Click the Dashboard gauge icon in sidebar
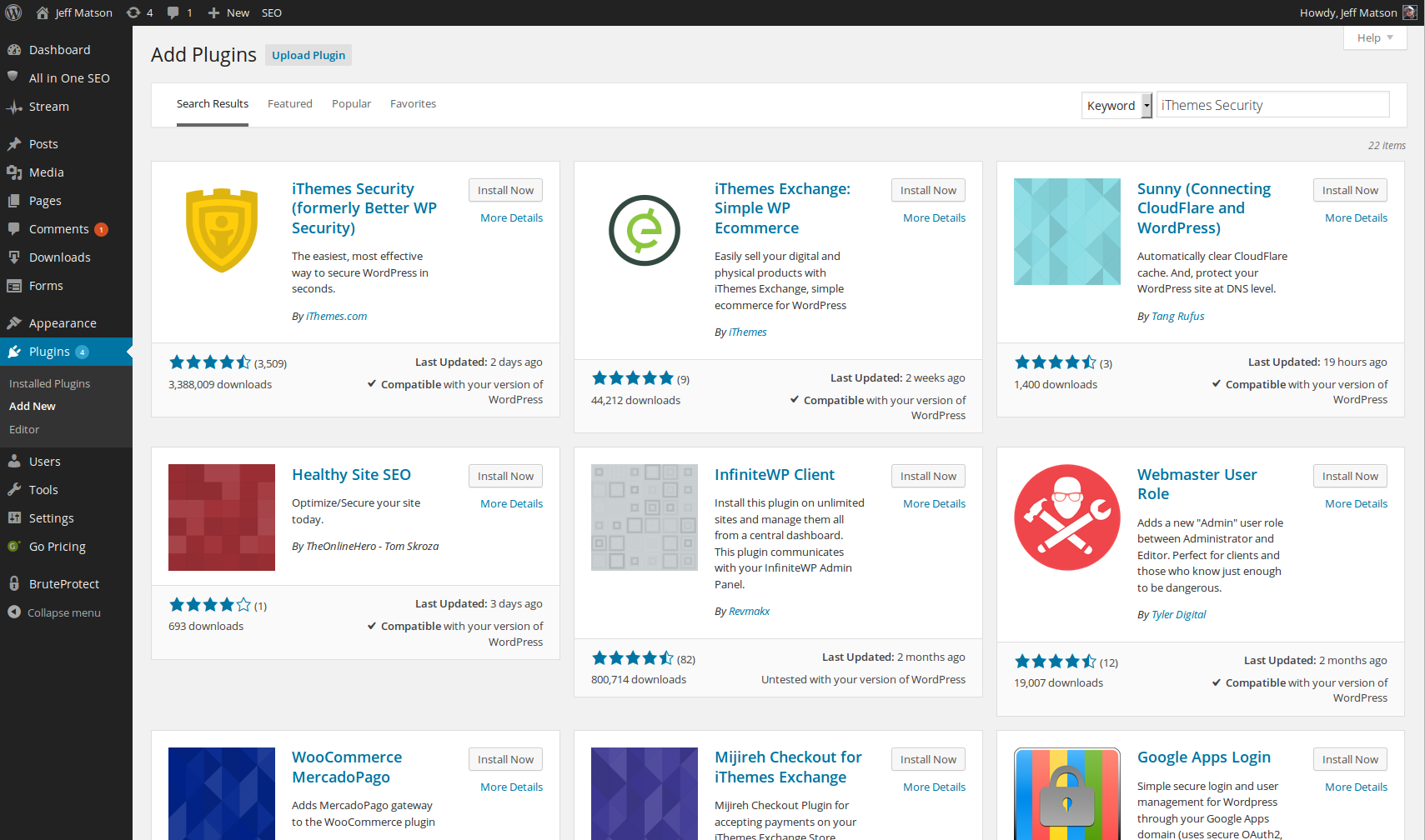This screenshot has width=1425, height=840. [14, 50]
